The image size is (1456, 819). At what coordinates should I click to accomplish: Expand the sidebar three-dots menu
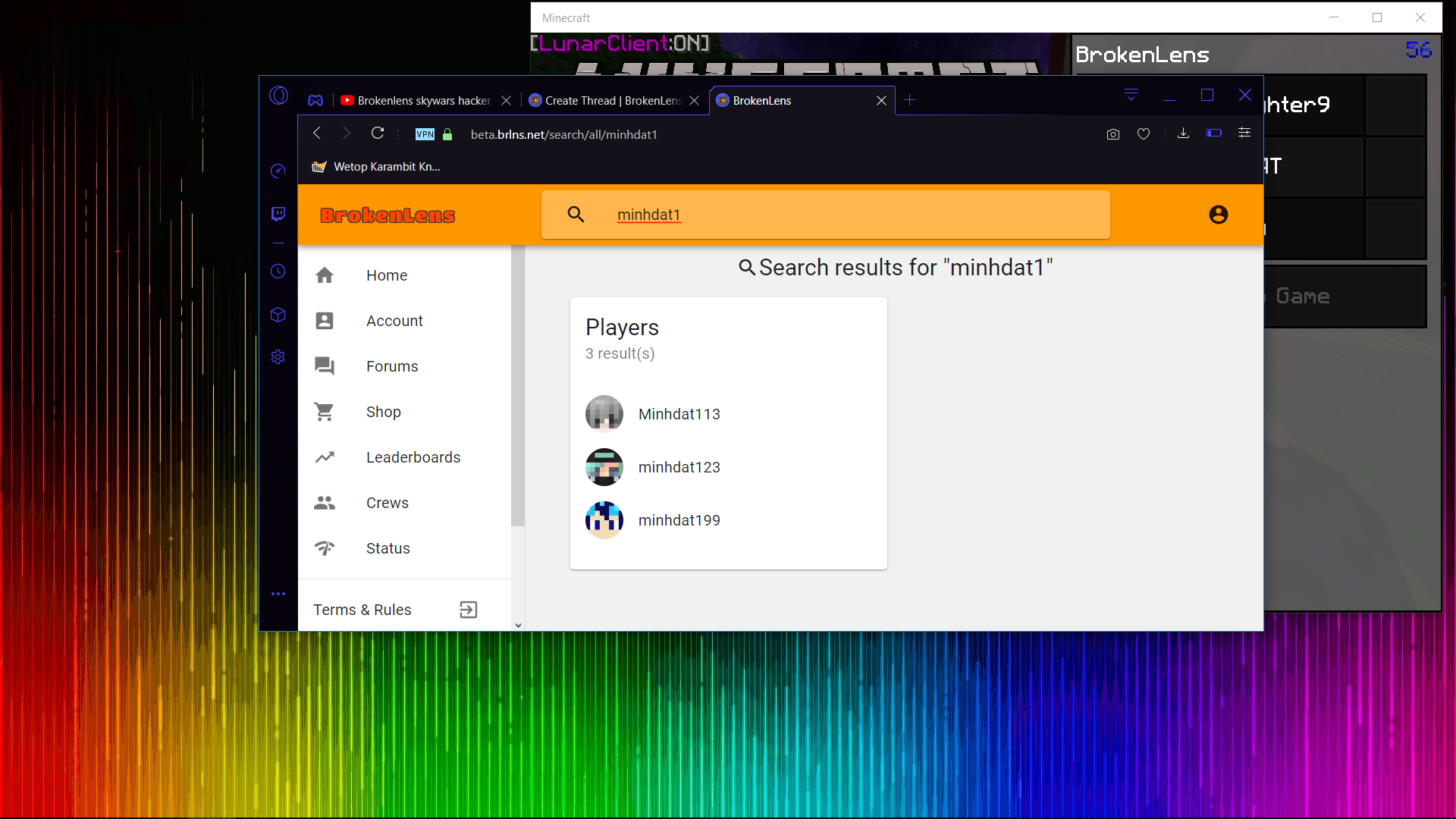[x=278, y=594]
